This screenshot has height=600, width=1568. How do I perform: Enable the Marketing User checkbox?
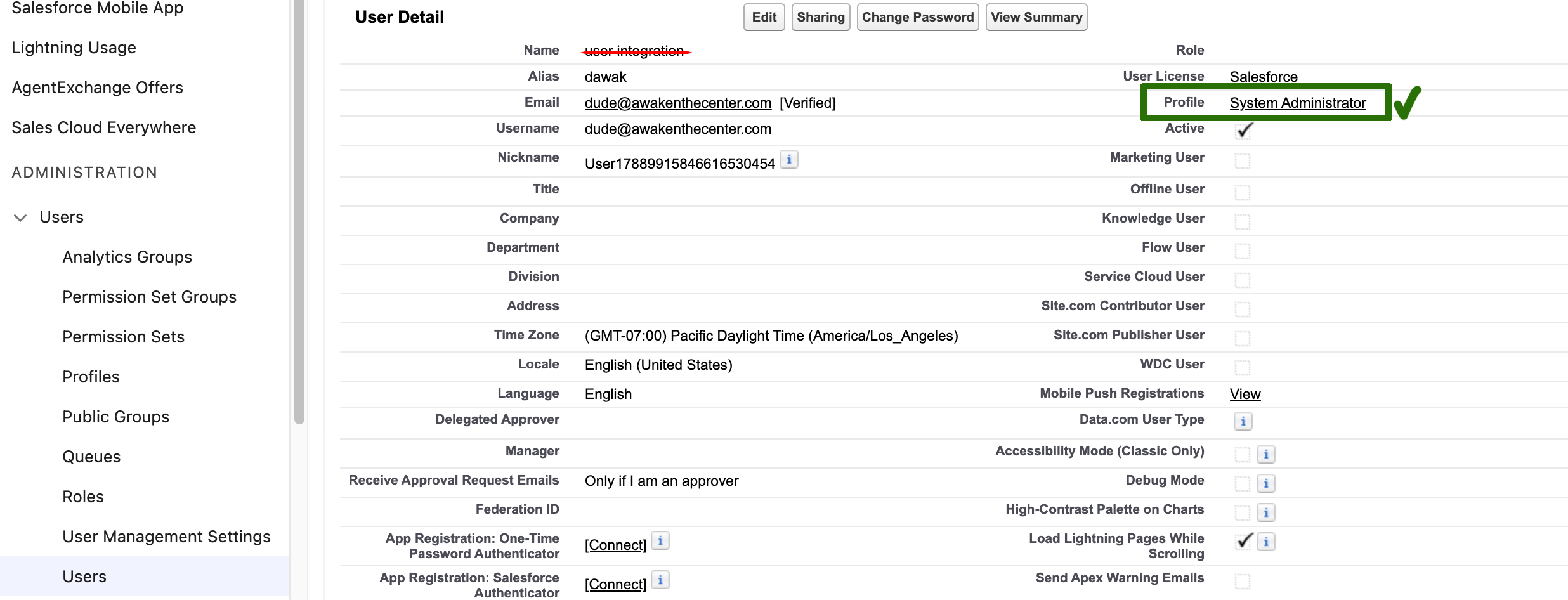(x=1243, y=161)
